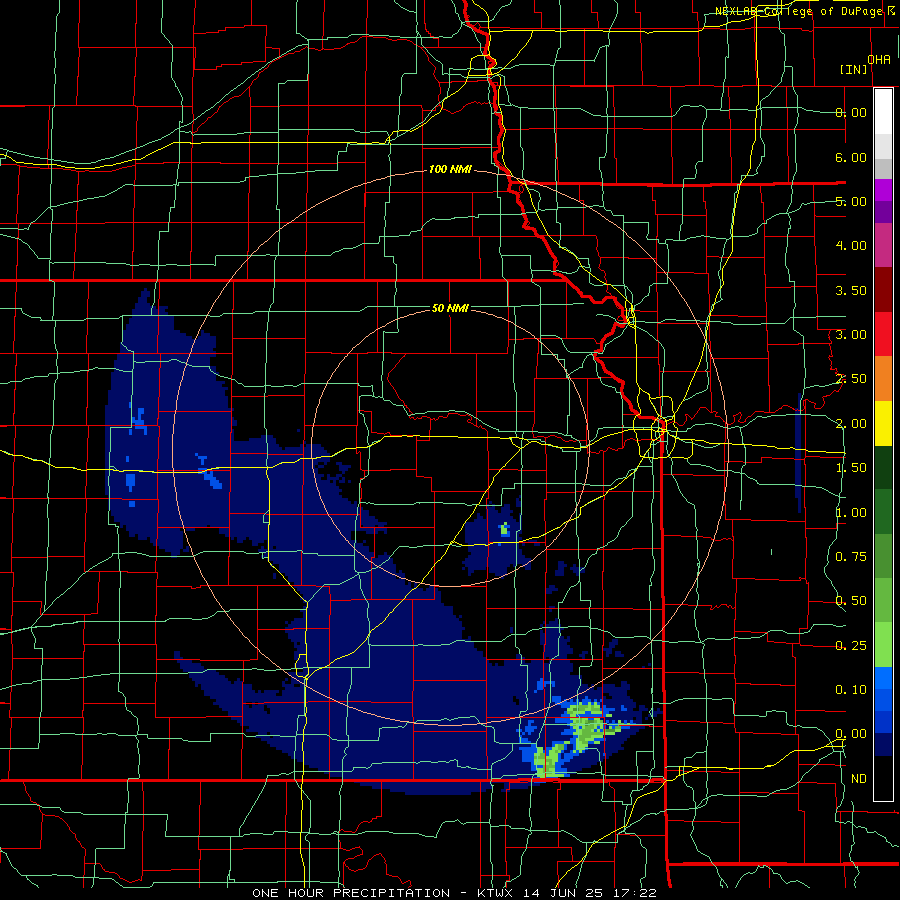The width and height of the screenshot is (900, 900).
Task: Click the black ND legend swatch
Action: point(883,778)
